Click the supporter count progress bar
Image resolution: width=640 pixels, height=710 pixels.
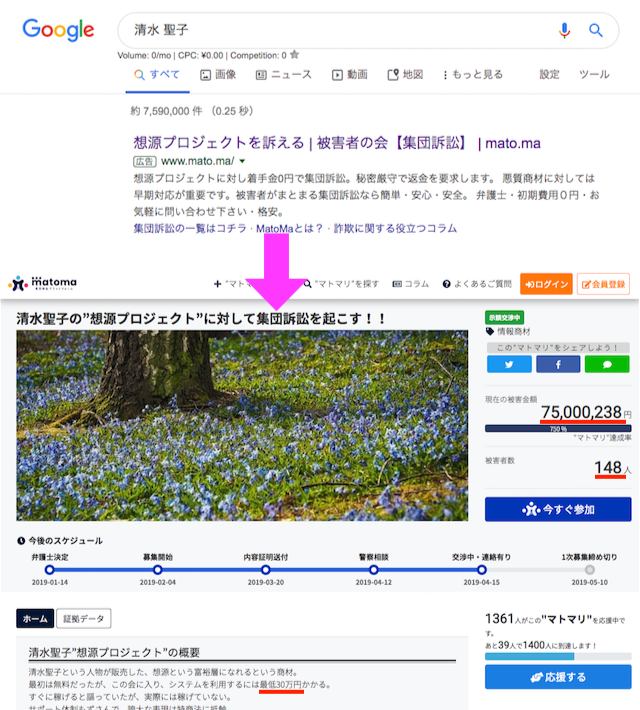click(x=558, y=656)
